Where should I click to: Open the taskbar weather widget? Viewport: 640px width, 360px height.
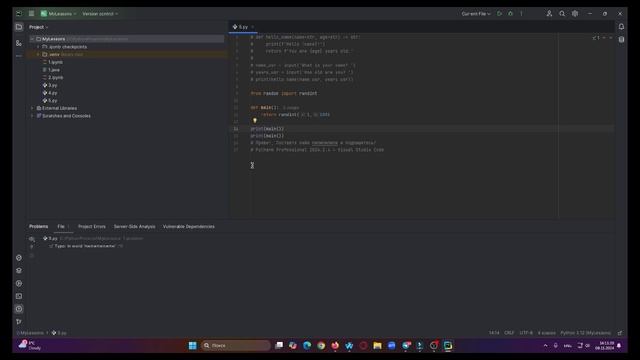tap(30, 346)
